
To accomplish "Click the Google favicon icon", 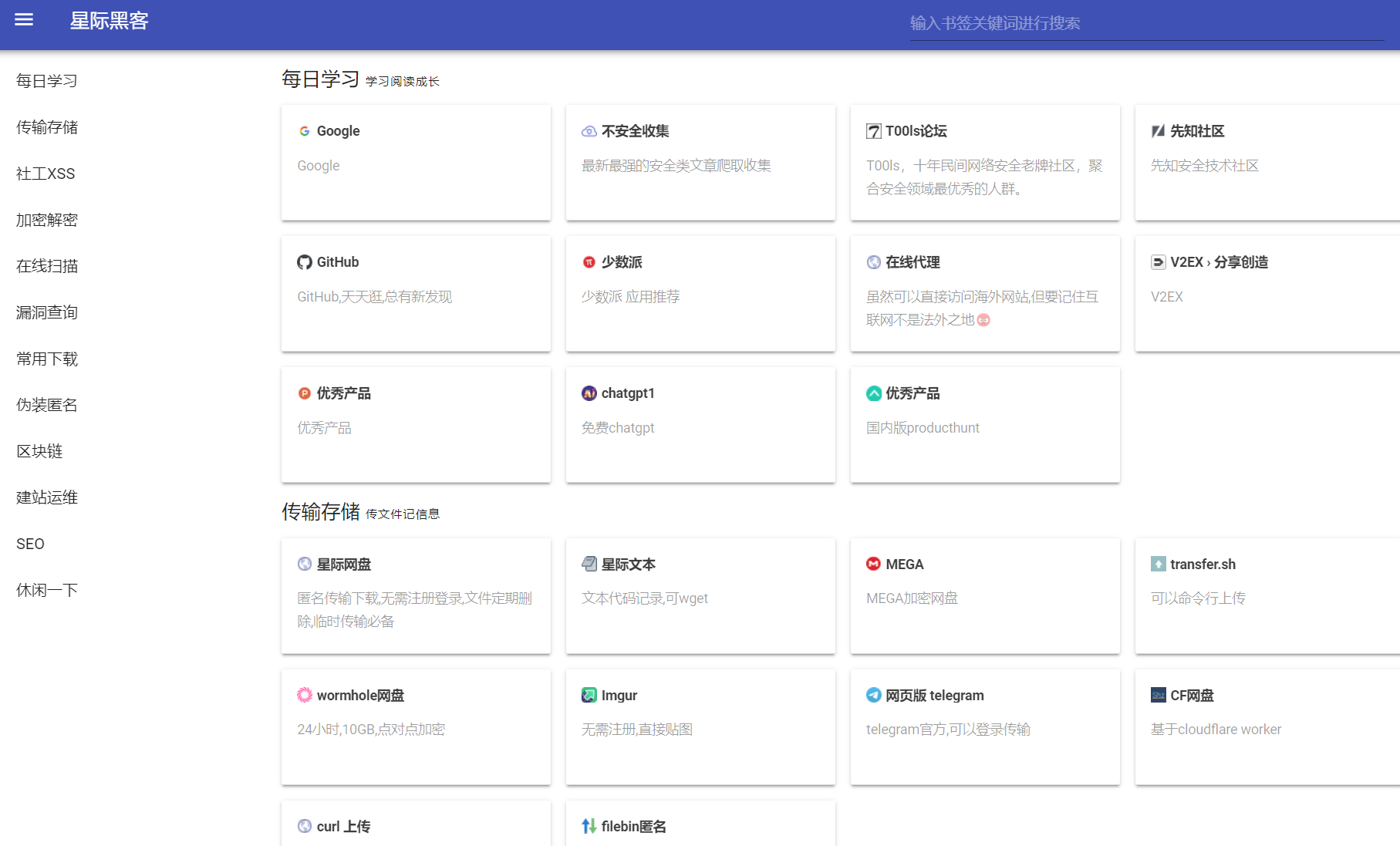I will click(x=305, y=131).
